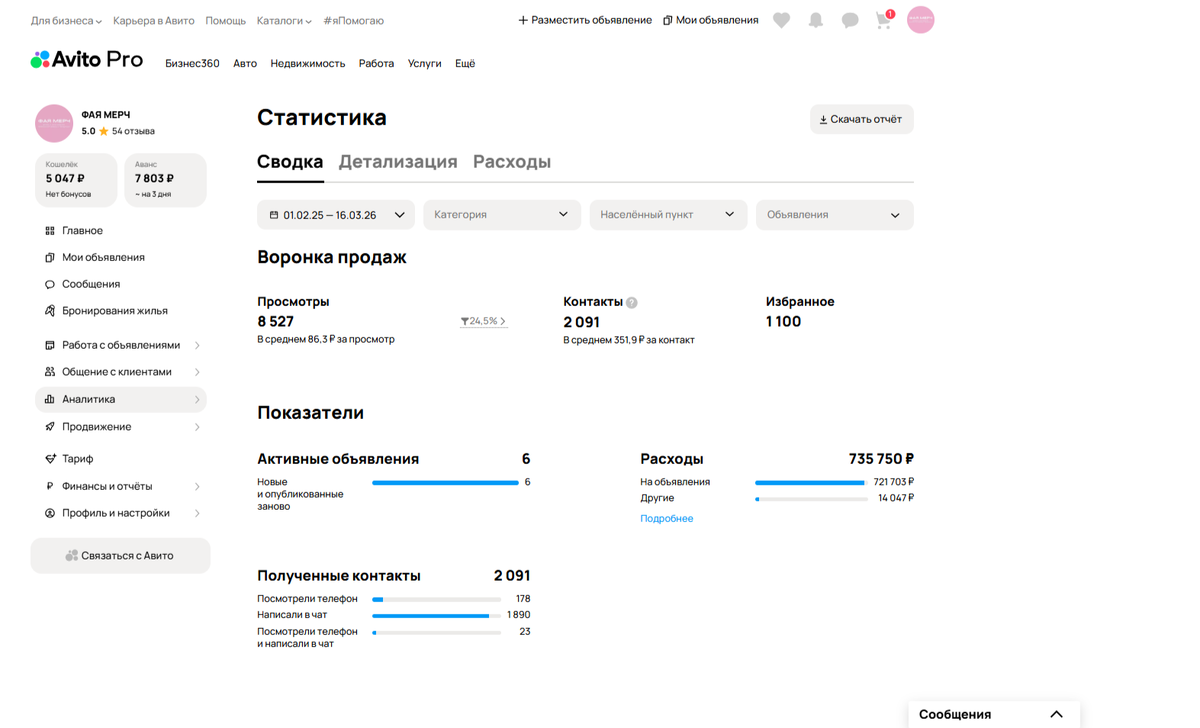Open the date range filter dropdown

coord(336,214)
